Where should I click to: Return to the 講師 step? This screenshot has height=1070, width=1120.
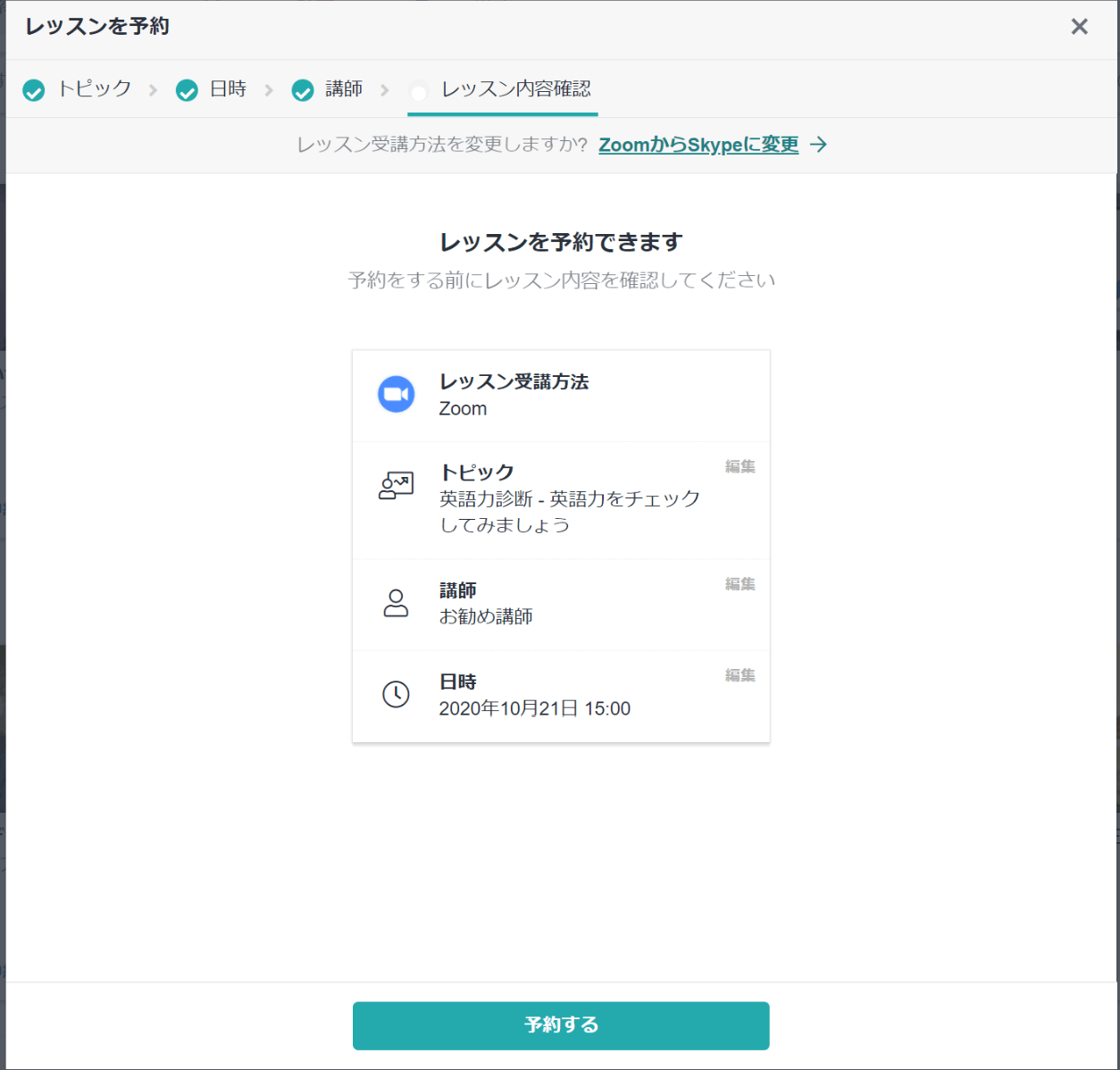coord(344,88)
